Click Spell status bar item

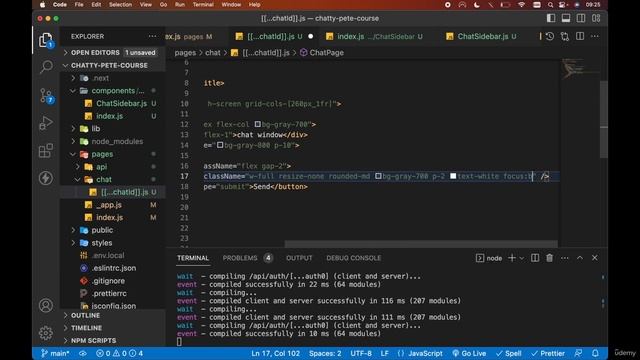click(x=509, y=353)
